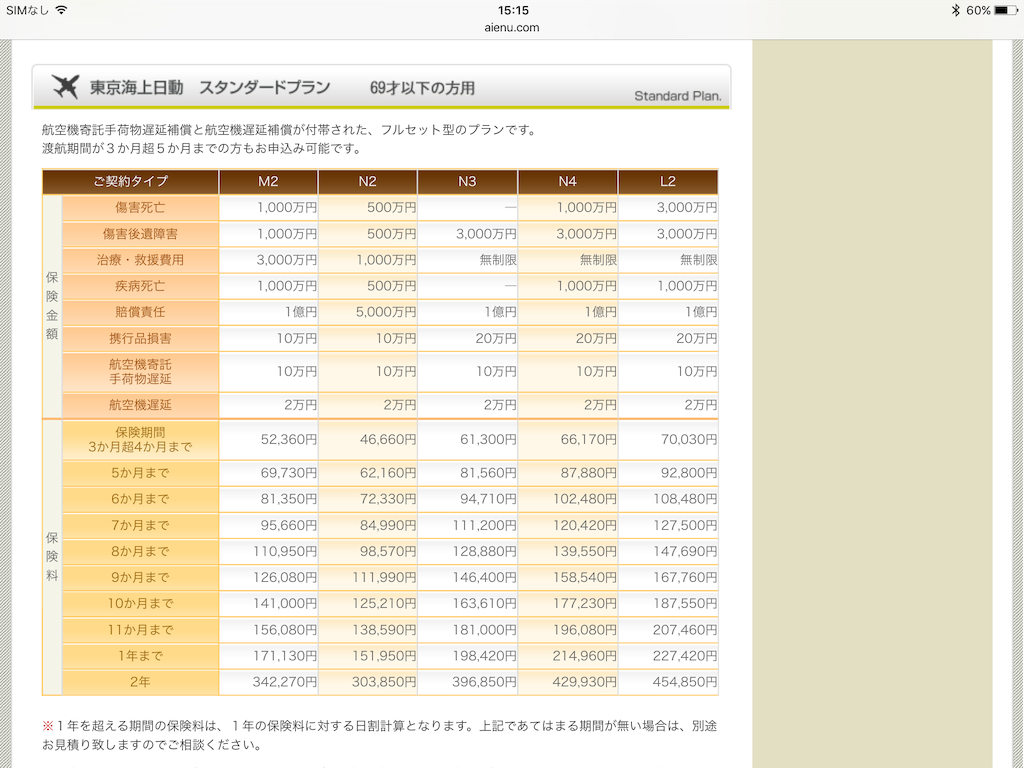1024x768 pixels.
Task: Tap the 9か月まで row label
Action: 140,577
